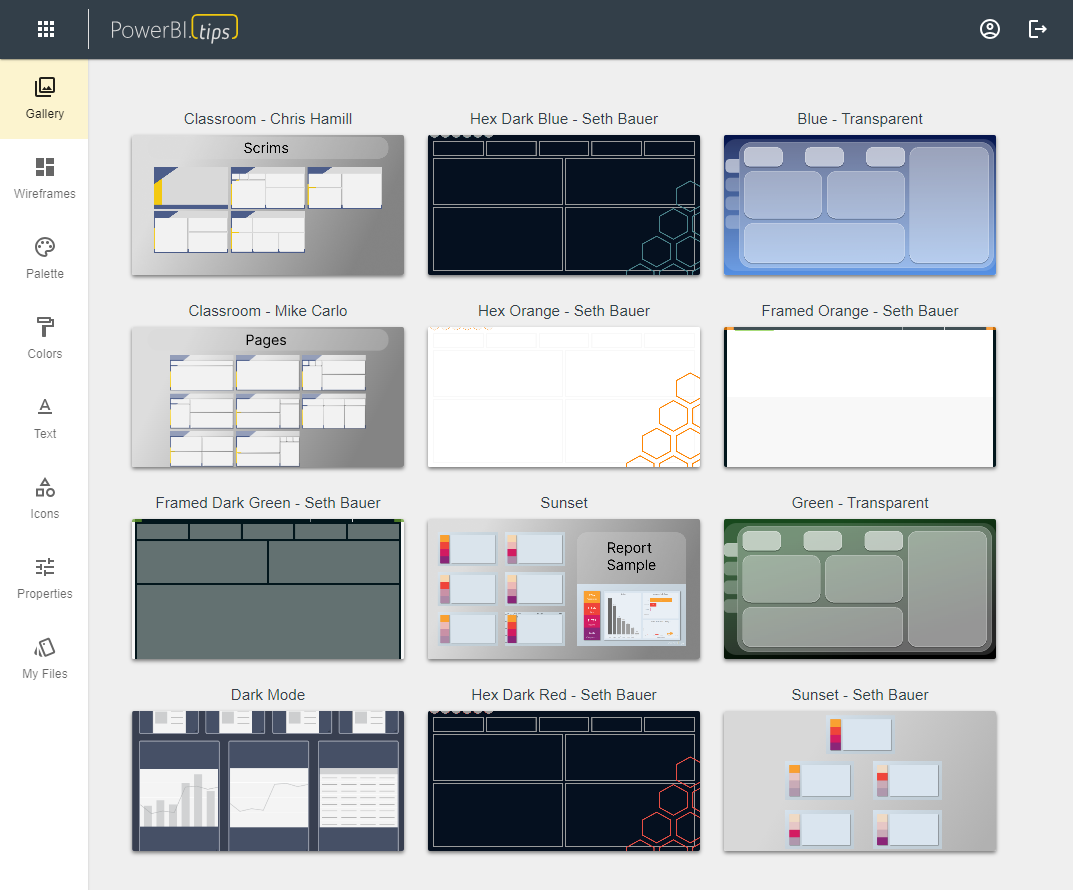Click the apps grid icon in the header
The image size is (1073, 890).
[x=46, y=29]
